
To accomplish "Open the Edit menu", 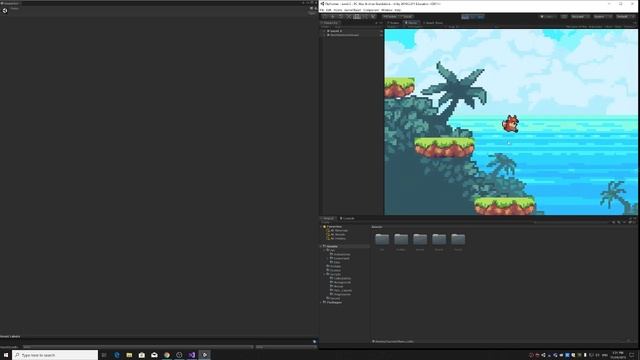I will point(329,10).
